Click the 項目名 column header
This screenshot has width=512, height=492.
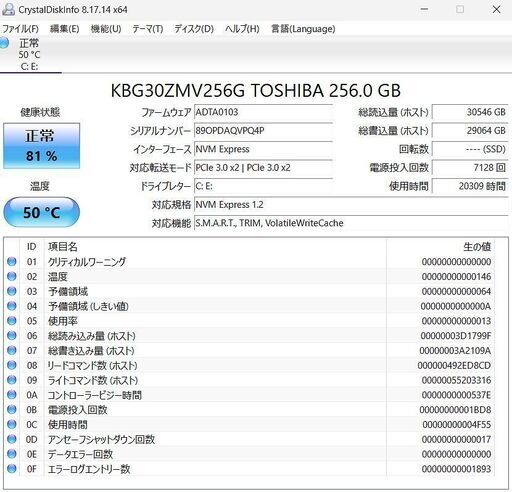(x=63, y=247)
